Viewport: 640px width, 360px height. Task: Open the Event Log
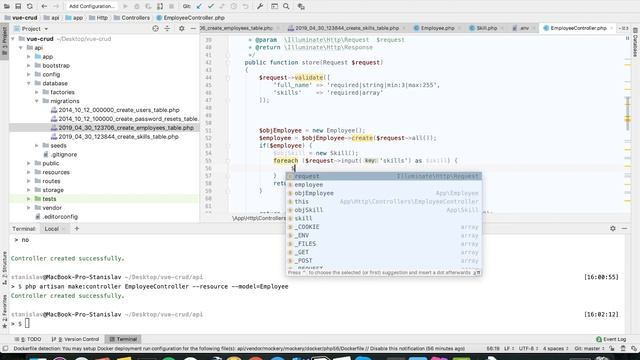[x=611, y=339]
